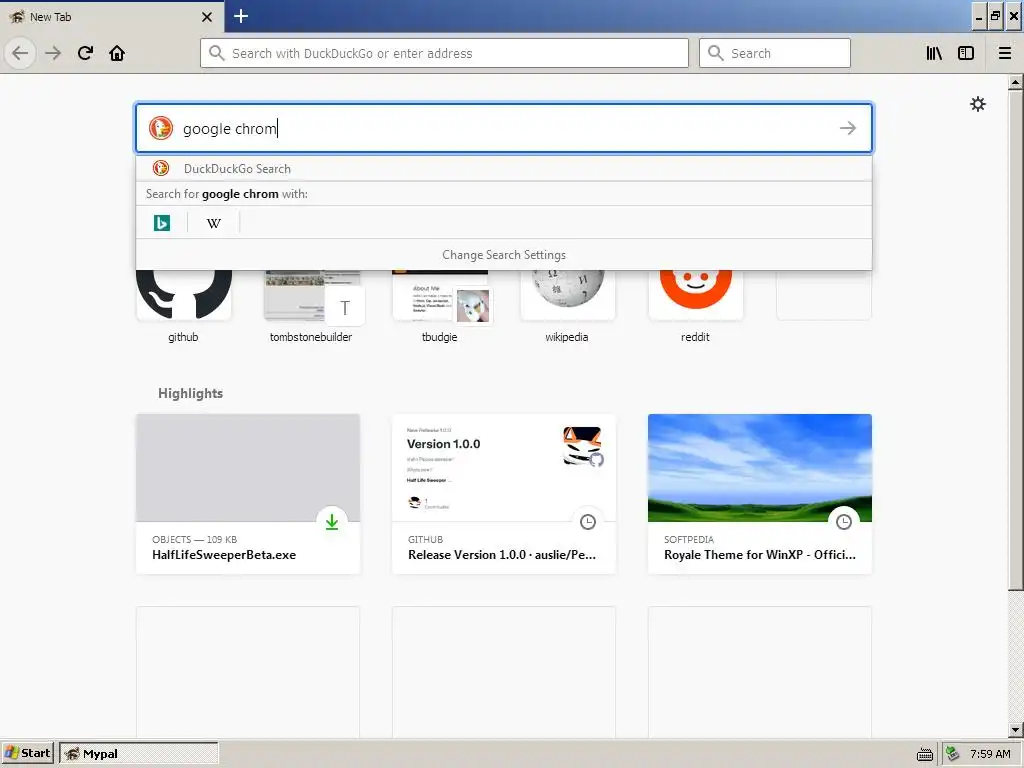Open the tbudgie top site tile

440,306
